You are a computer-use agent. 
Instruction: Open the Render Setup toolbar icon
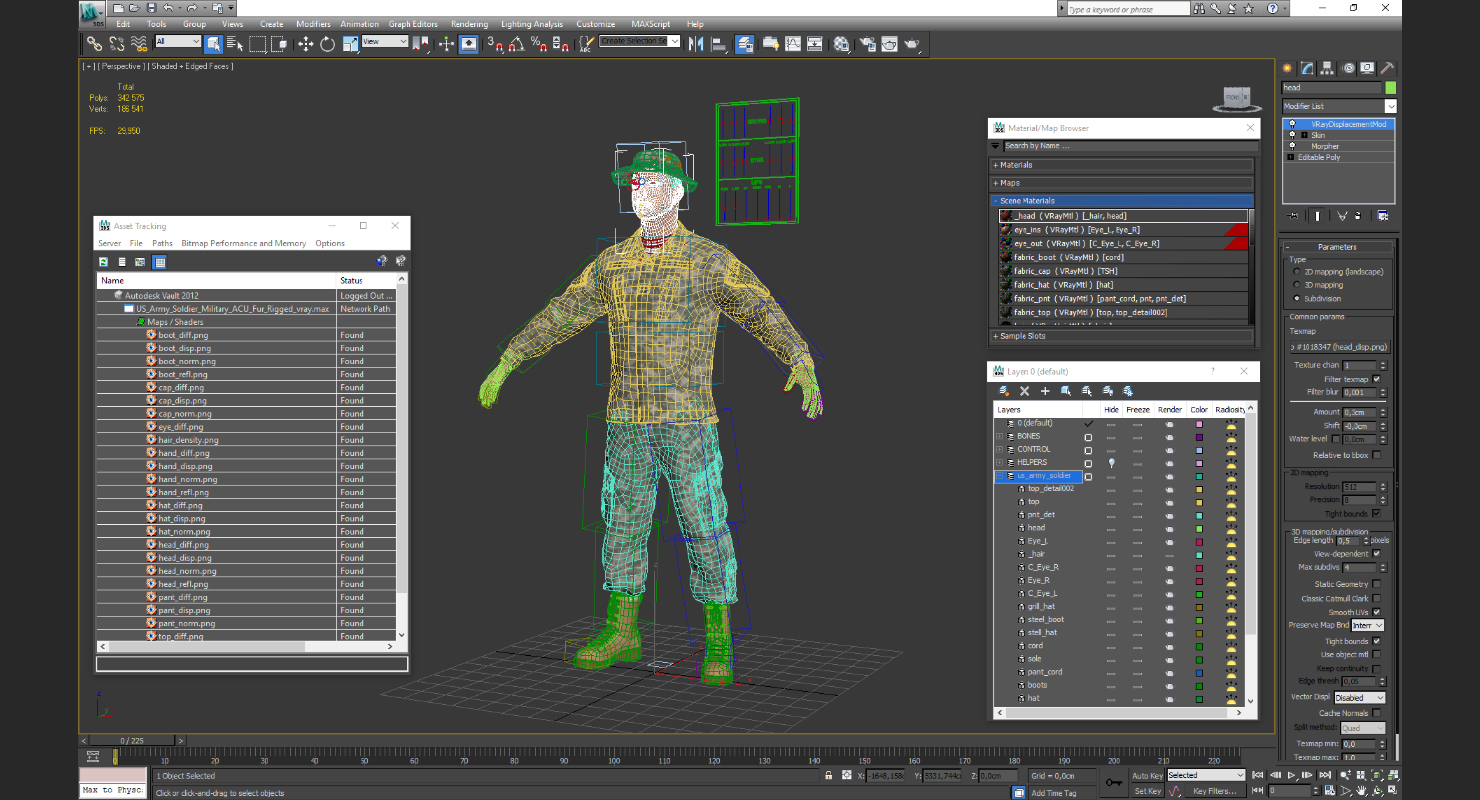[866, 44]
